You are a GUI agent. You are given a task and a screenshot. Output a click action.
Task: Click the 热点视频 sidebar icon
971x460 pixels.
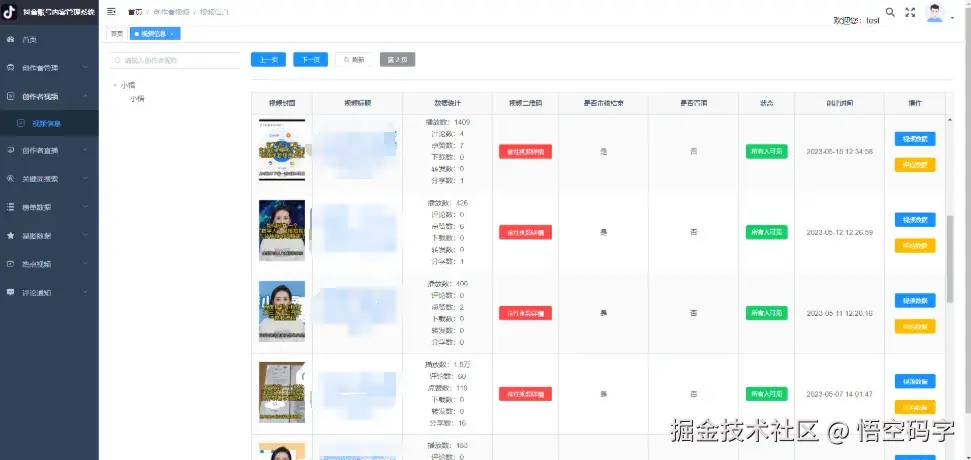[x=10, y=264]
